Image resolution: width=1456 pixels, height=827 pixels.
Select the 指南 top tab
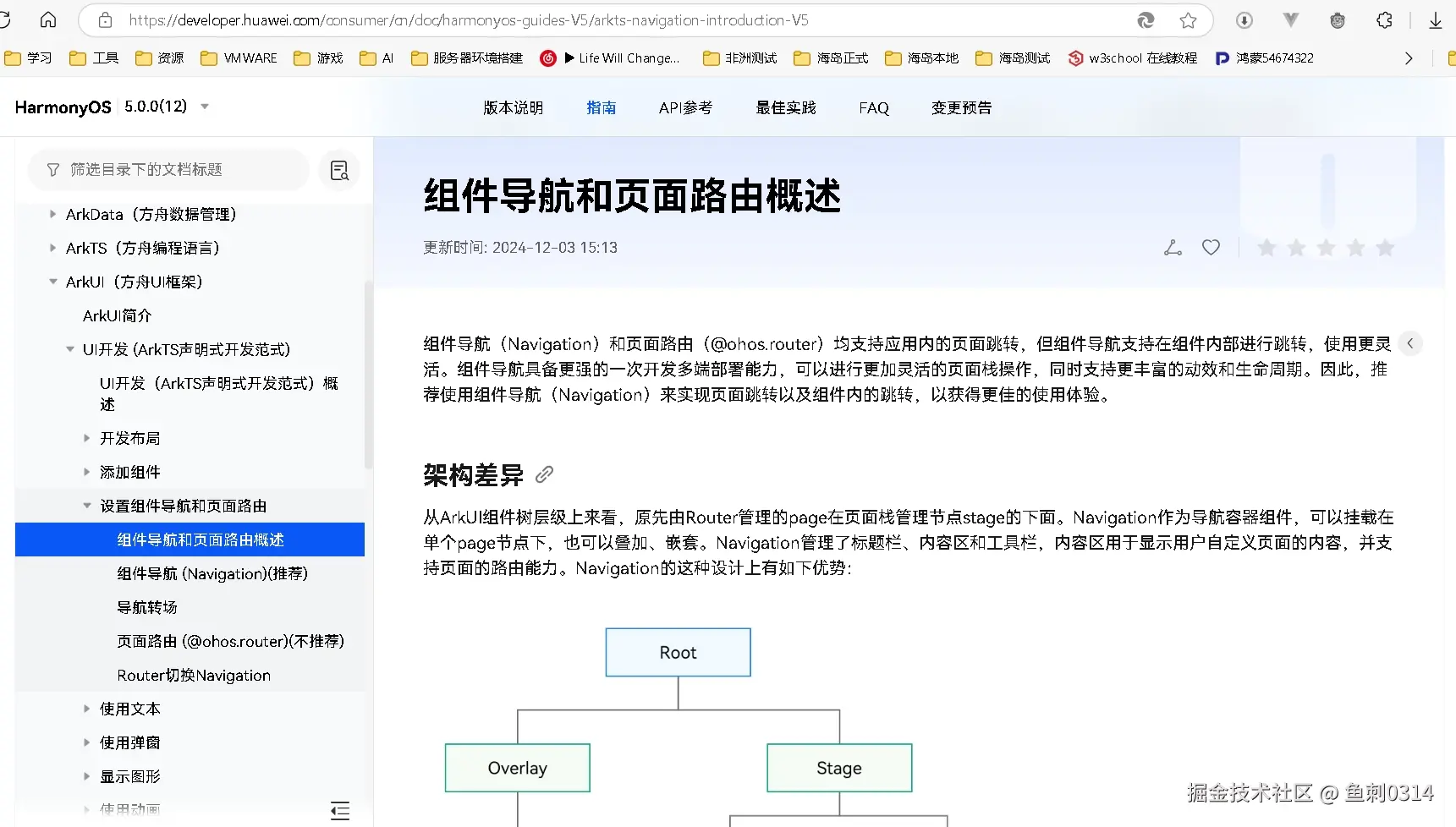click(x=601, y=107)
